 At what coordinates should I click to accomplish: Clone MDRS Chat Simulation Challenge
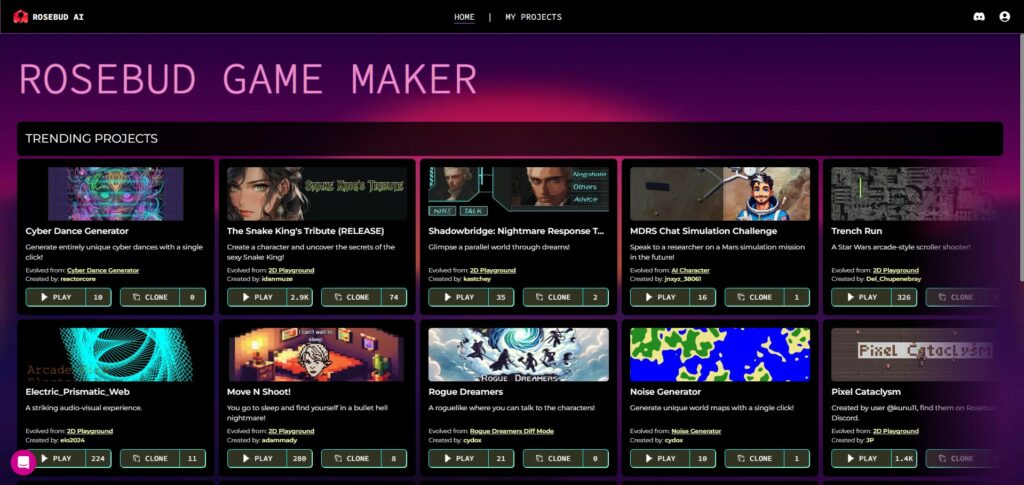(754, 297)
